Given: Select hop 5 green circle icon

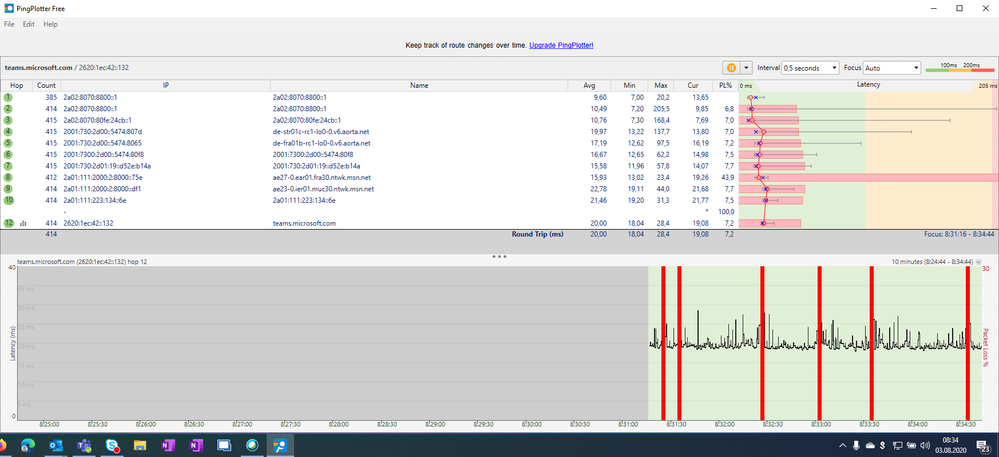Looking at the screenshot, I should coord(8,143).
